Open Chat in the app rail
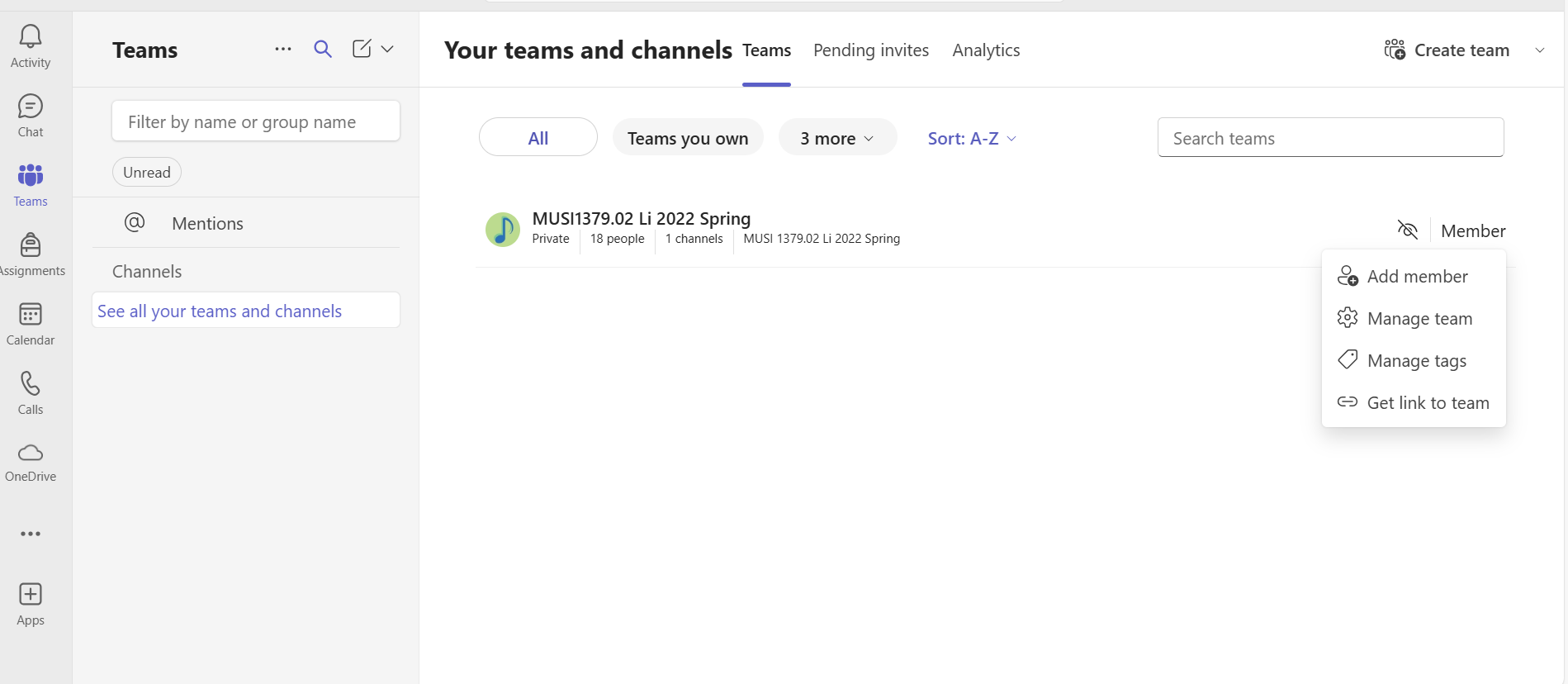 coord(31,116)
